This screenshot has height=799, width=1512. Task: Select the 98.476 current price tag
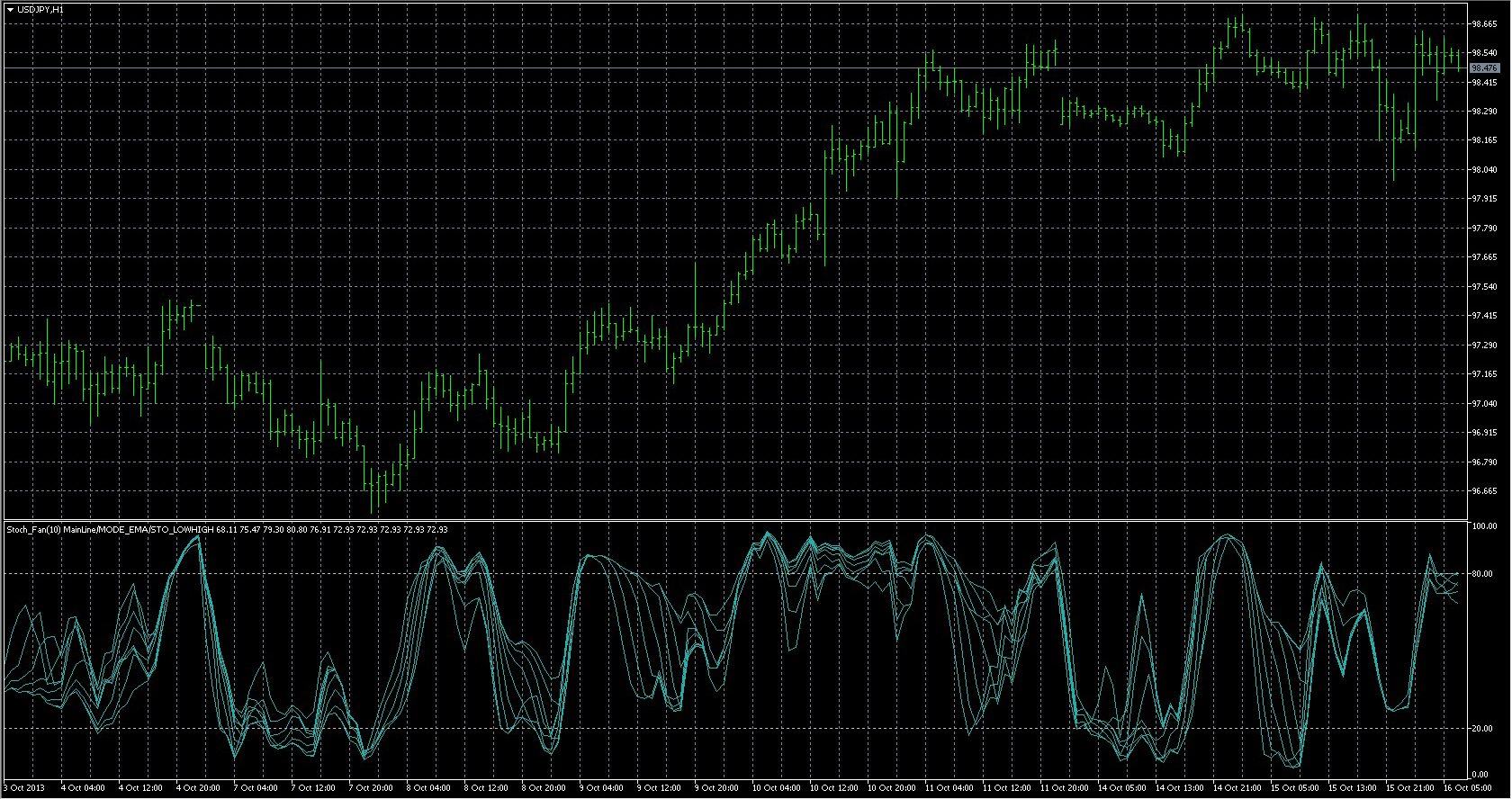(x=1484, y=68)
